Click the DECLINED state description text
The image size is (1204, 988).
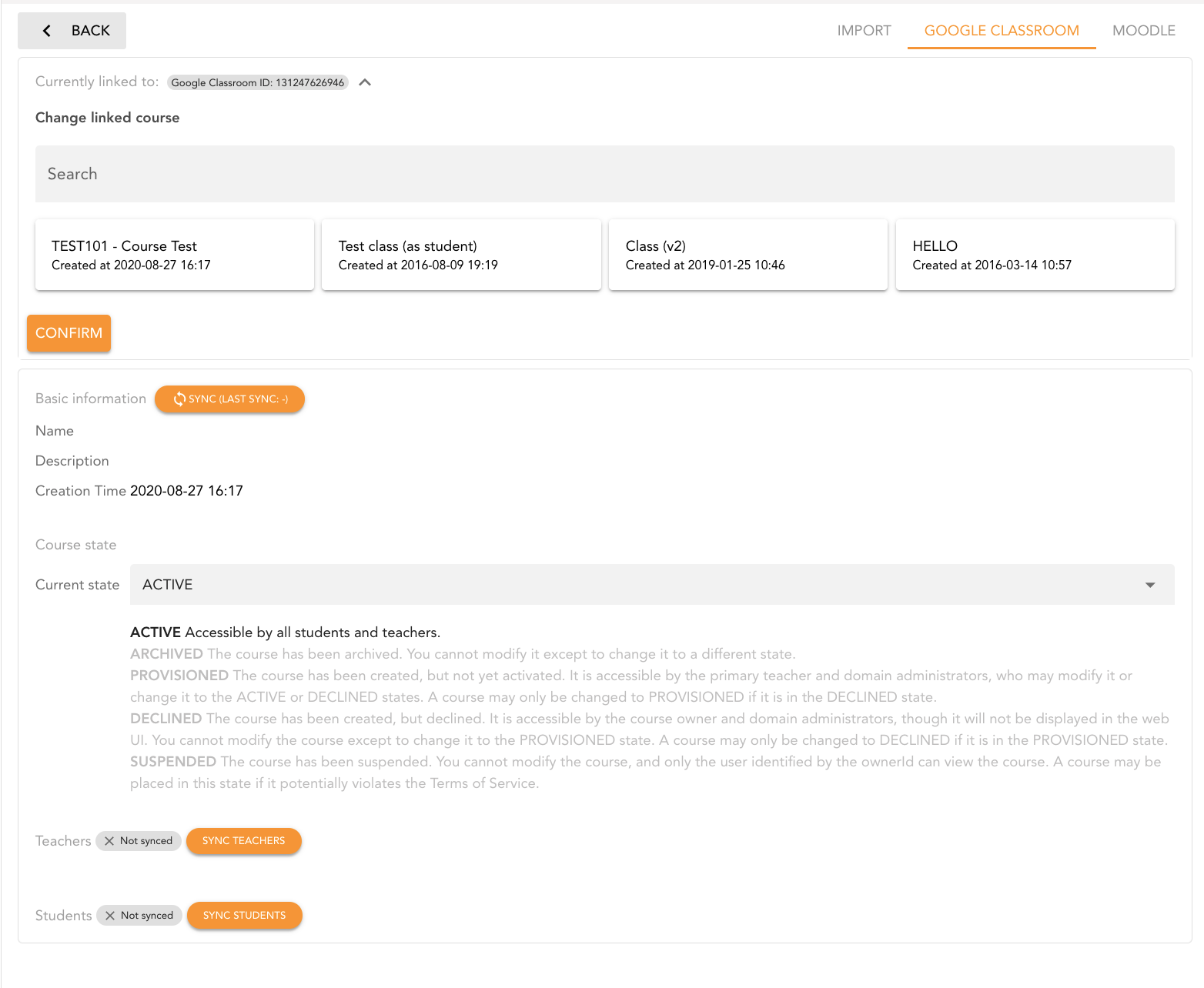pos(649,729)
